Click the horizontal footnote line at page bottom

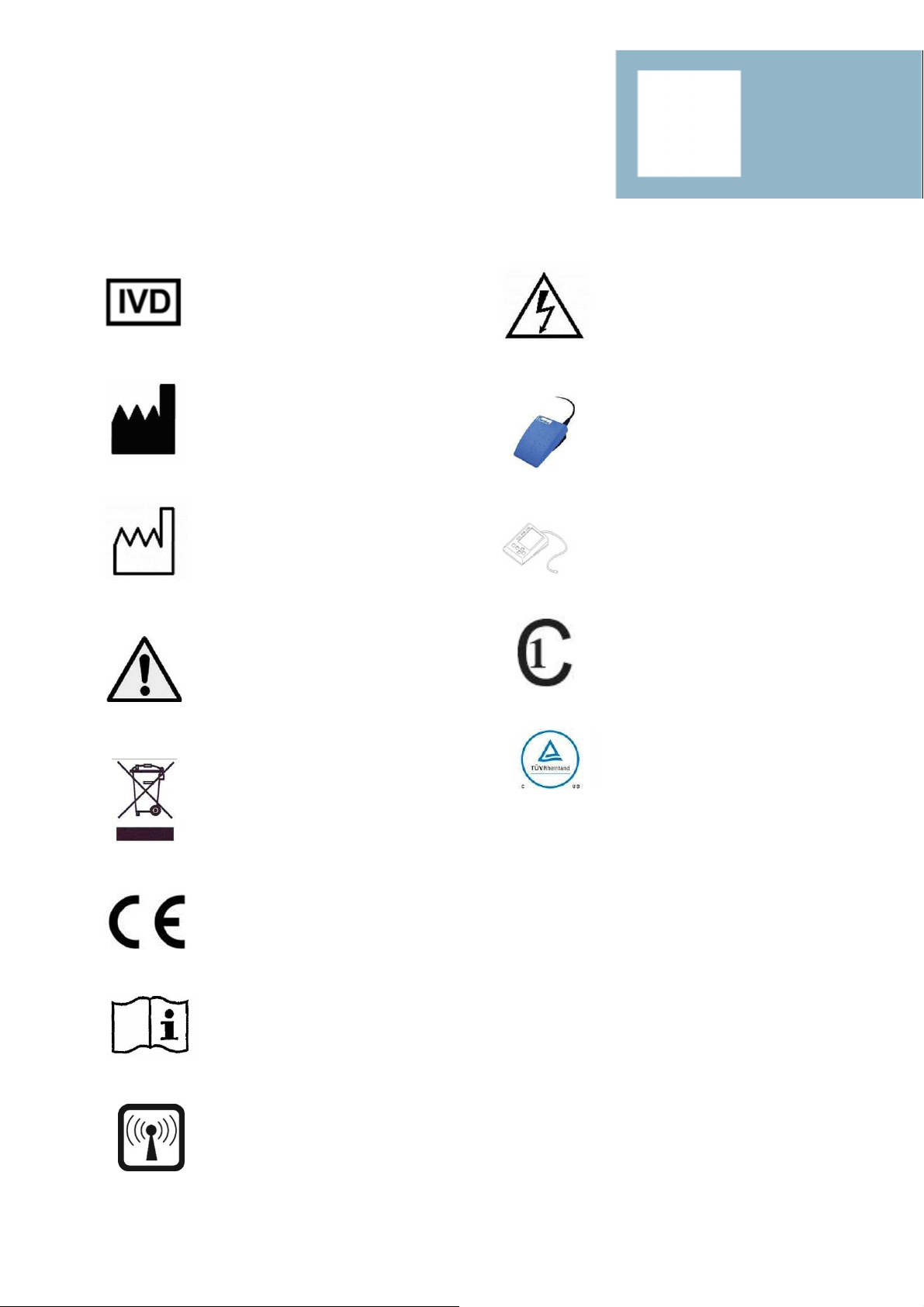230,1306
